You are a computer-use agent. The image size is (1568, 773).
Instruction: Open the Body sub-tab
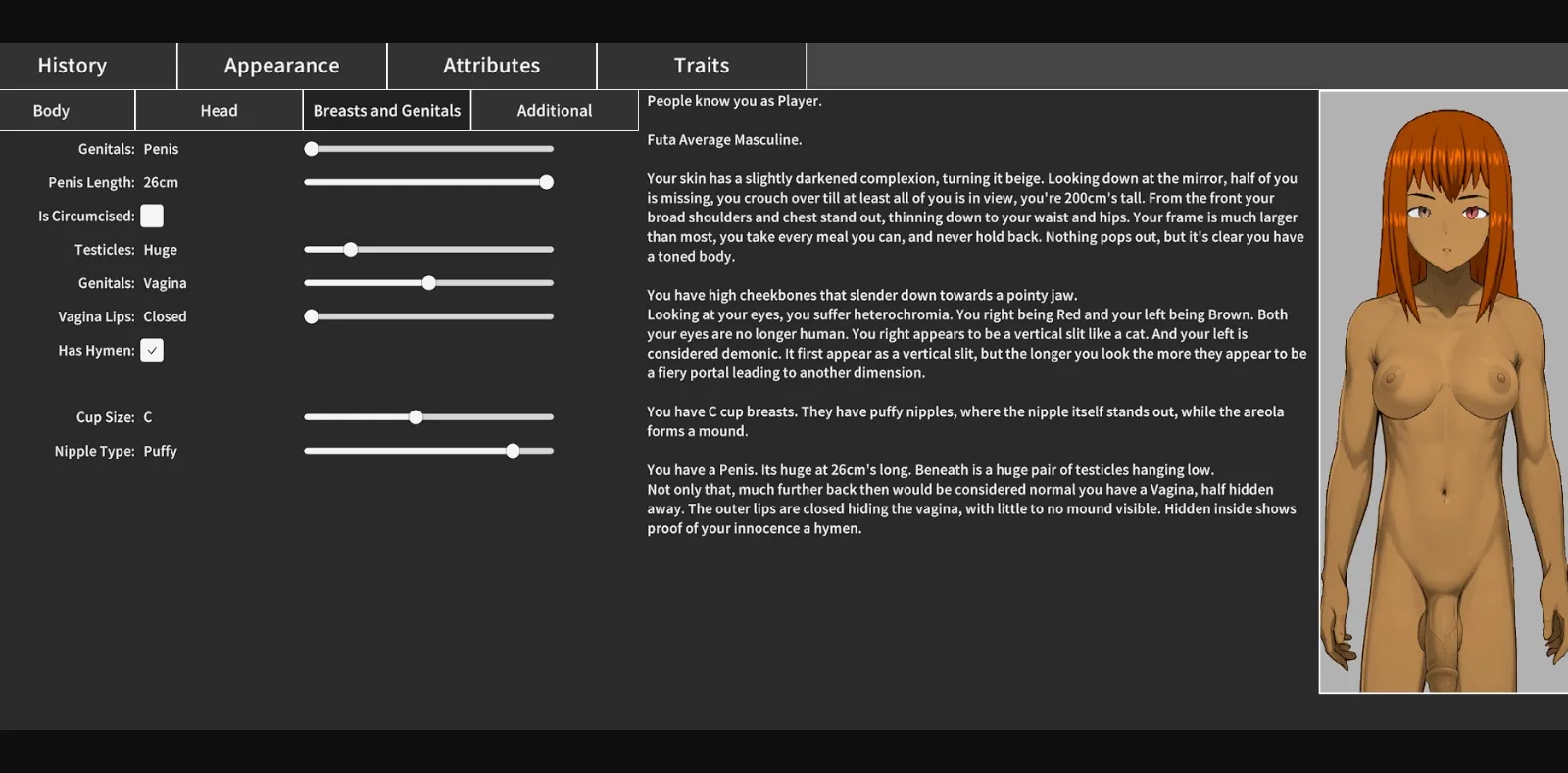[x=51, y=111]
